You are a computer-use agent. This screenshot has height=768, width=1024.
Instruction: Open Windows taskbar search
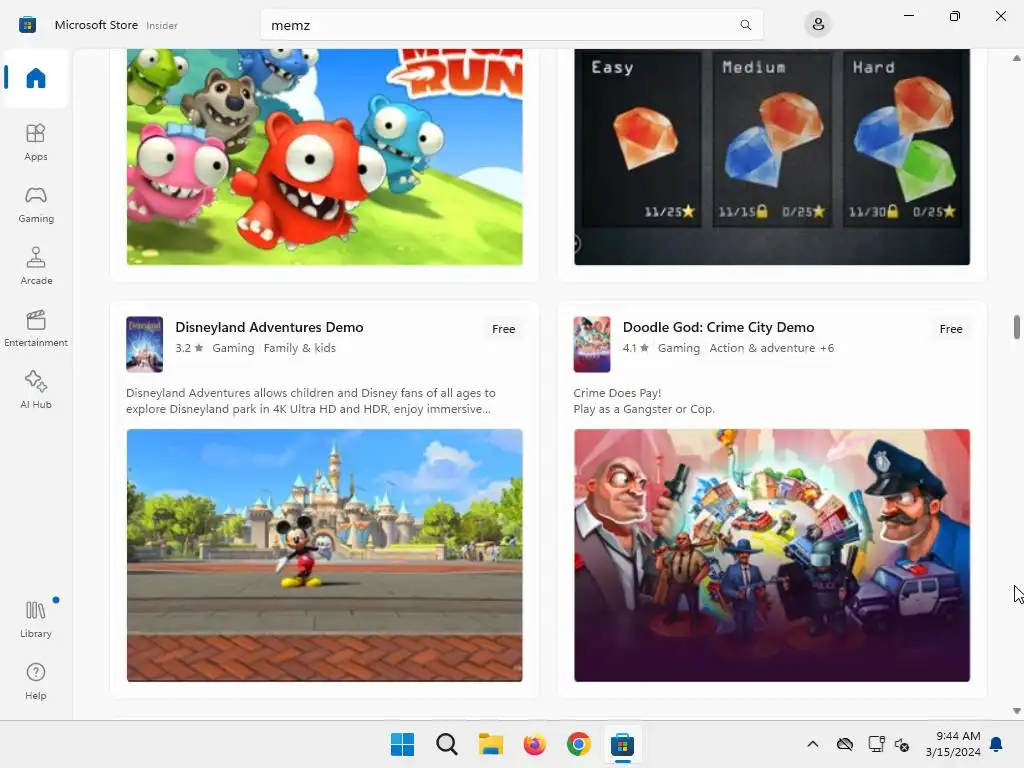point(447,744)
